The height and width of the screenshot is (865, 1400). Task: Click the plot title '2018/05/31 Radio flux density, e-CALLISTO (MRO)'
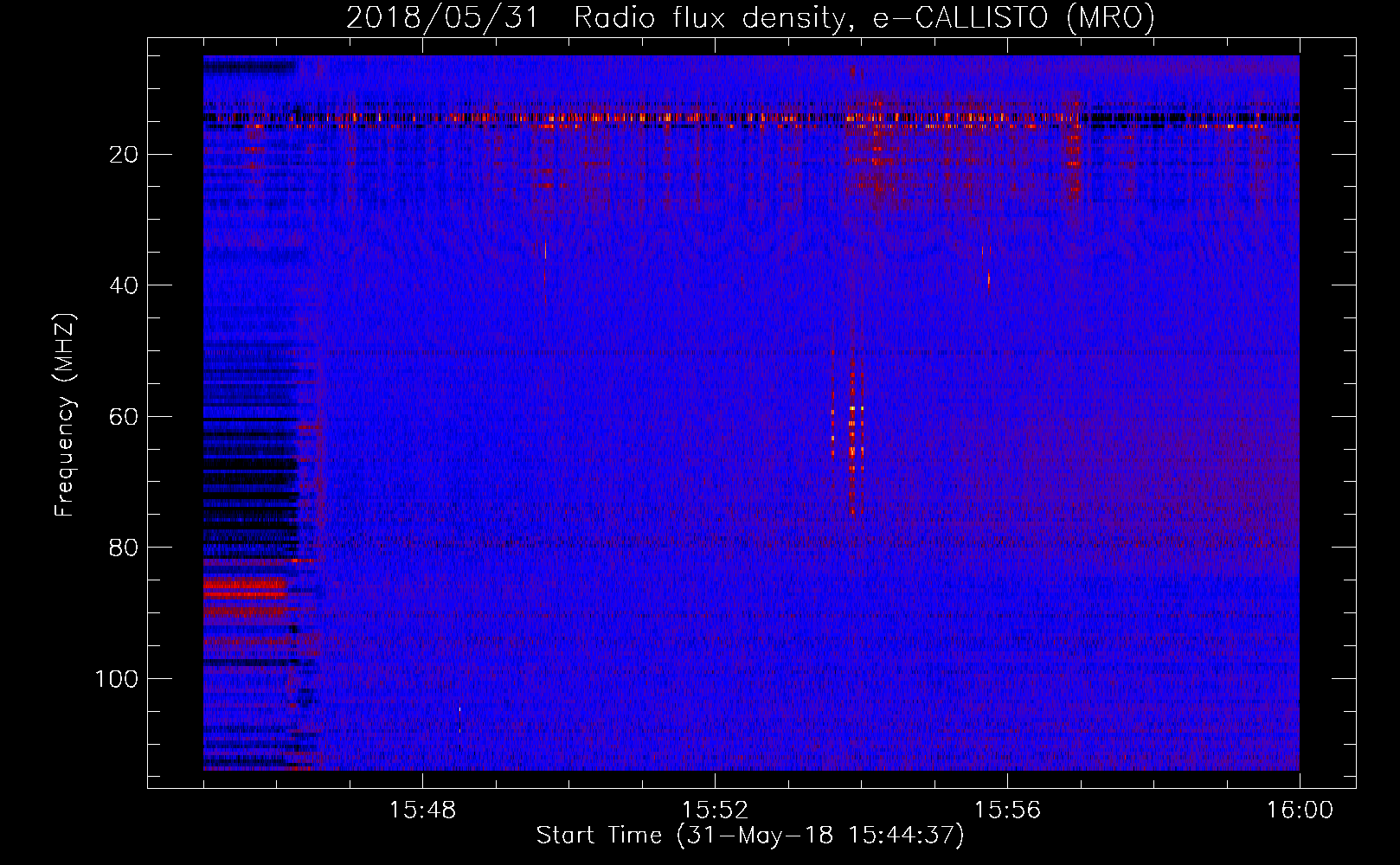750,17
